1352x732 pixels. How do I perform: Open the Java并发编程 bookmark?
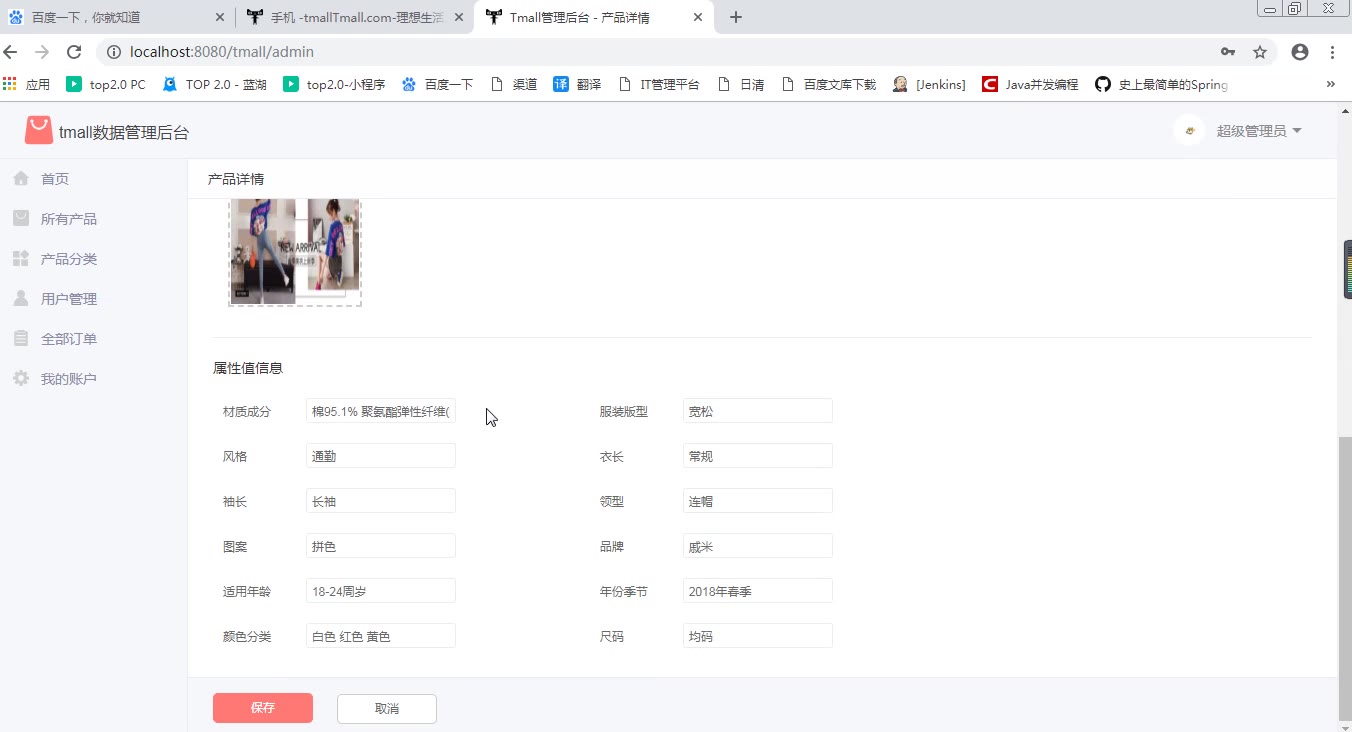(1030, 85)
